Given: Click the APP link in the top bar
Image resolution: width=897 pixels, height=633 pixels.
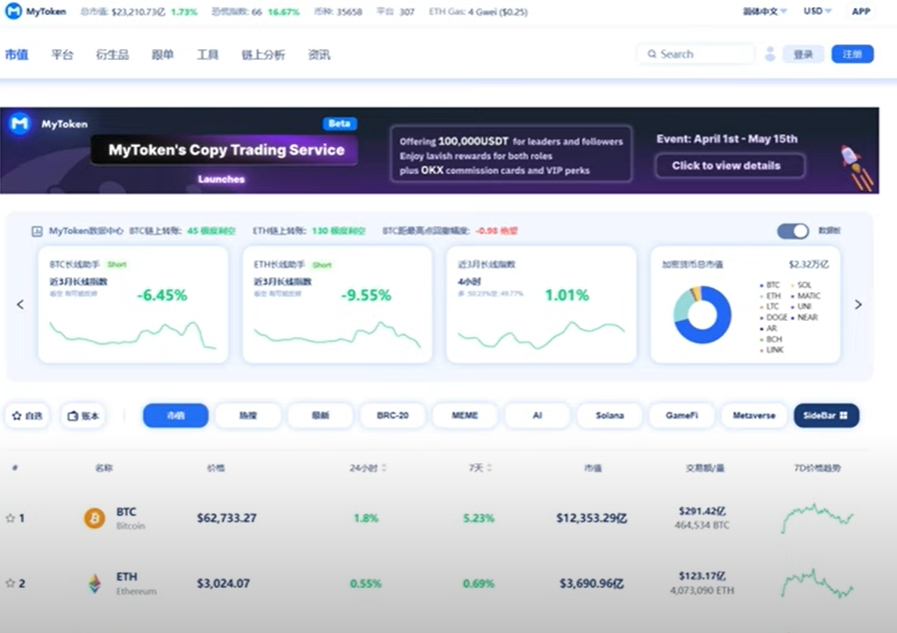Looking at the screenshot, I should point(861,11).
